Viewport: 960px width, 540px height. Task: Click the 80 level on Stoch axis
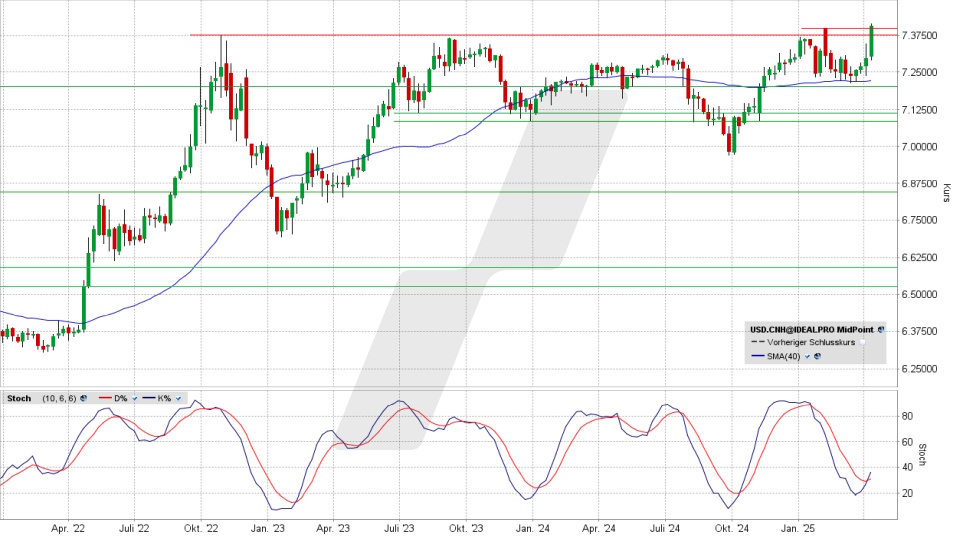(x=907, y=416)
